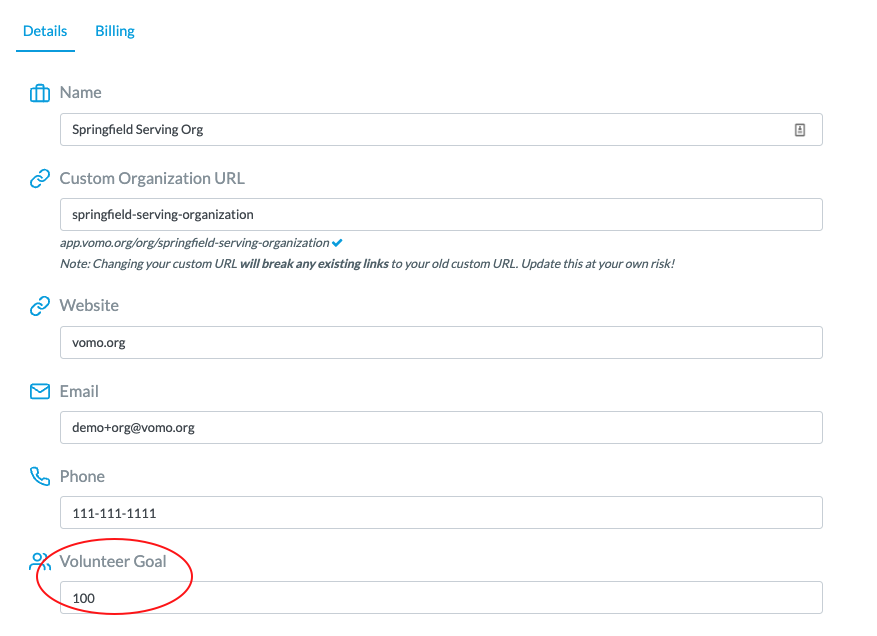Click the envelope icon beside Email
Image resolution: width=877 pixels, height=636 pixels.
tap(40, 391)
